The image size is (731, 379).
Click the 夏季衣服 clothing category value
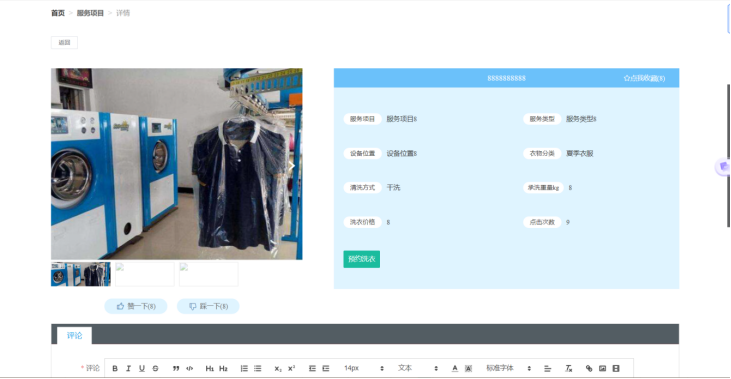click(x=579, y=153)
